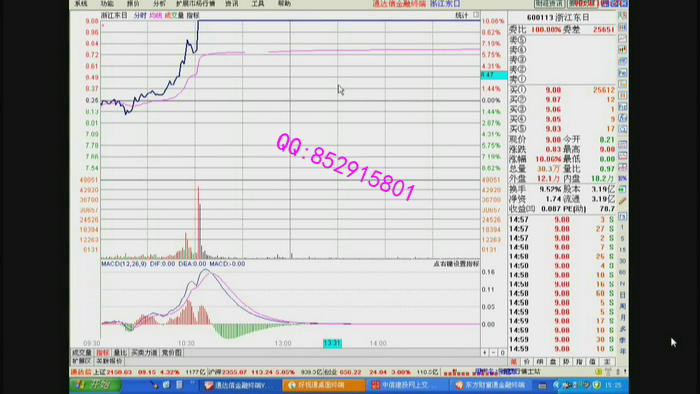
Task: Open the 分析 menu
Action: point(159,4)
